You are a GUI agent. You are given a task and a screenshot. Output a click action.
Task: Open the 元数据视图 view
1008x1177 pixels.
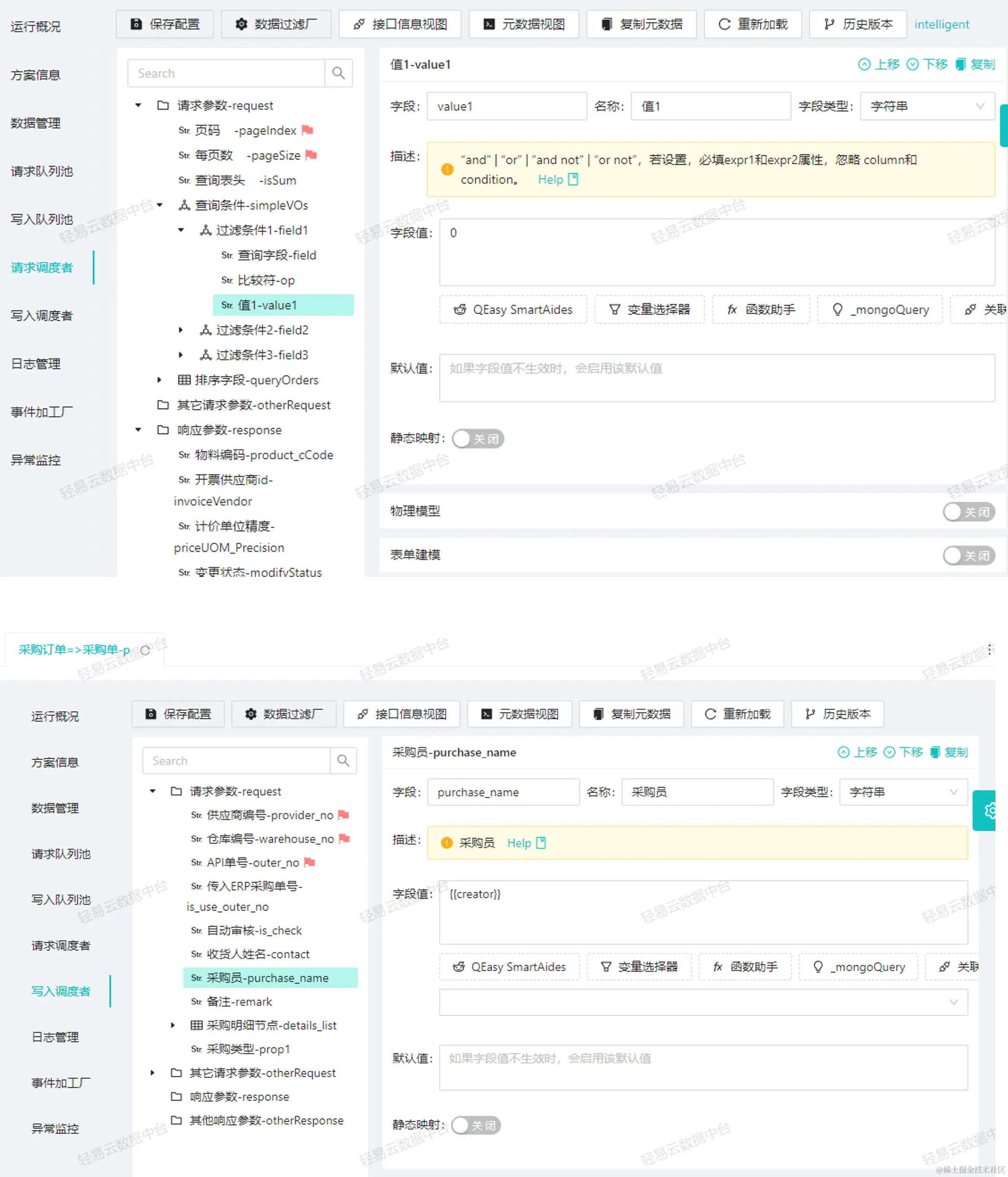523,24
